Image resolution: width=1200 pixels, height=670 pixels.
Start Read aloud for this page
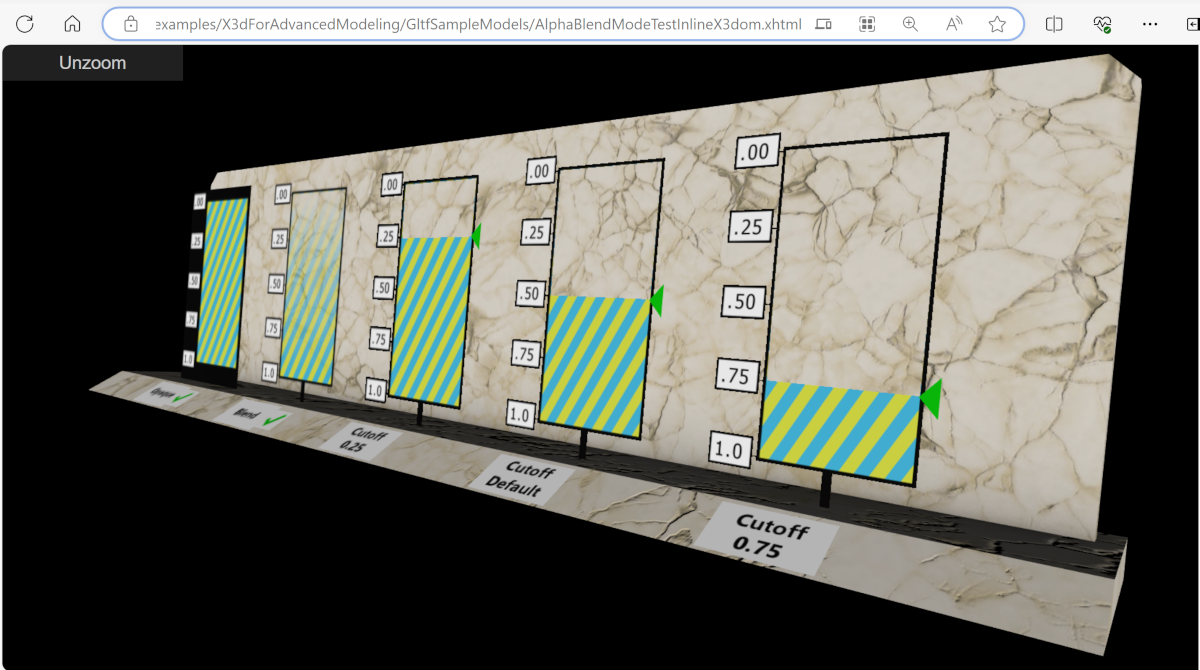[x=954, y=24]
